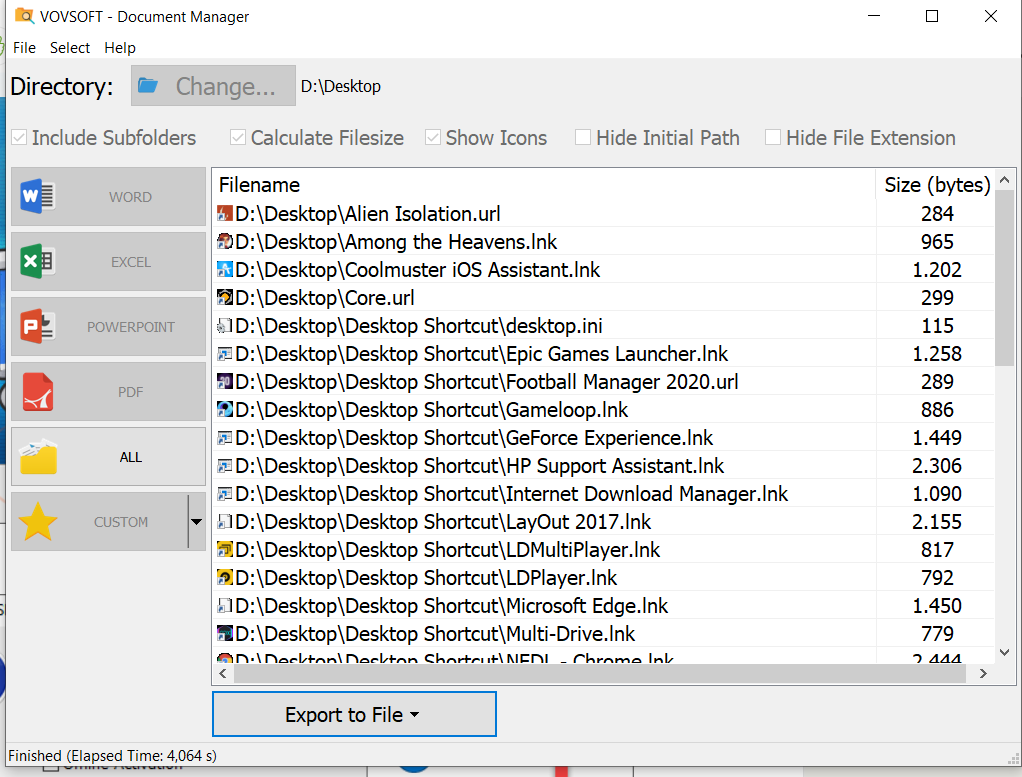The height and width of the screenshot is (777, 1022).
Task: Click the Coolmuster iOS Assistant.lnk file icon
Action: (x=225, y=270)
